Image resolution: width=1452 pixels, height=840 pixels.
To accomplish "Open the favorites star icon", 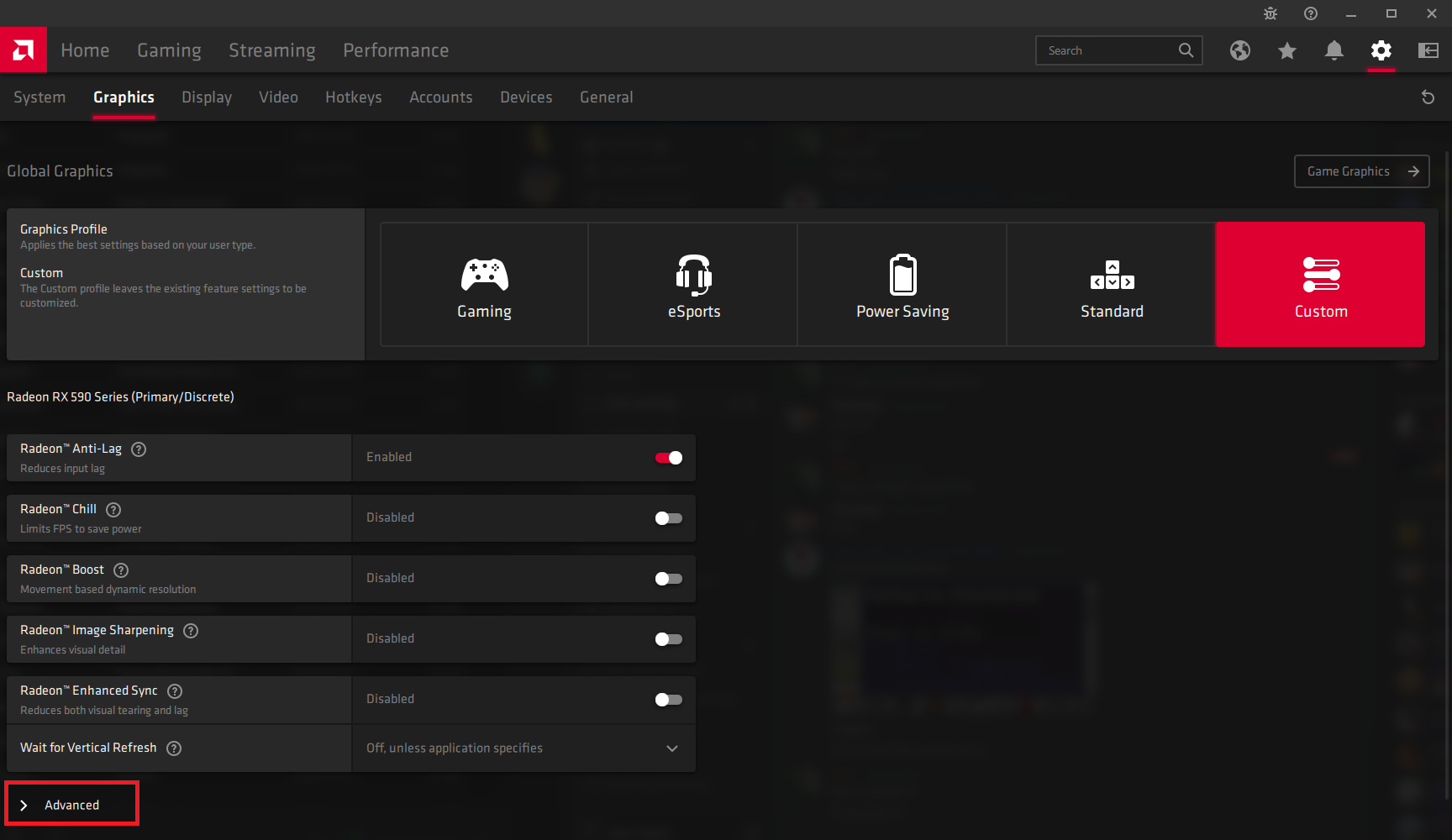I will click(1287, 50).
